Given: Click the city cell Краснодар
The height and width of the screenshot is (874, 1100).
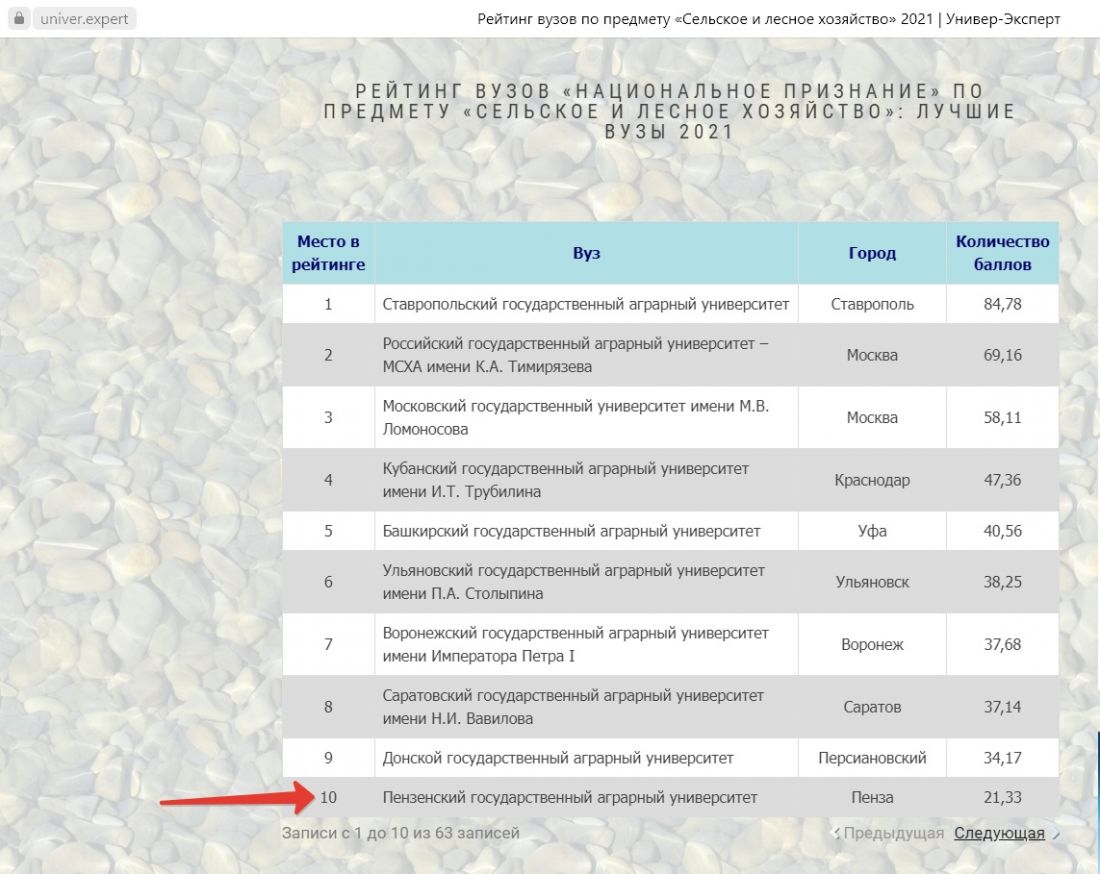Looking at the screenshot, I should 872,480.
